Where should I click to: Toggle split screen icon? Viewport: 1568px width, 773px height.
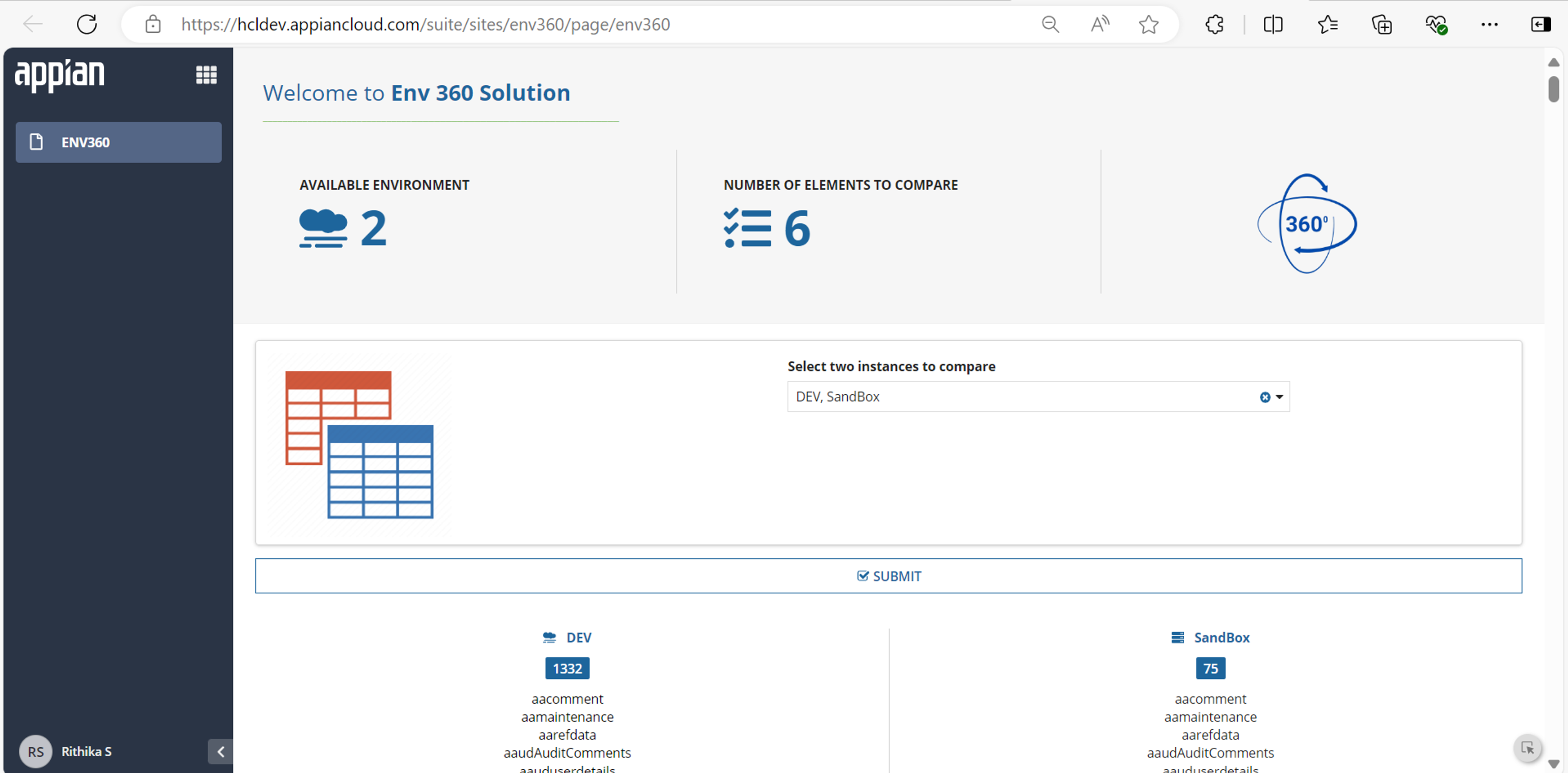[x=1273, y=24]
